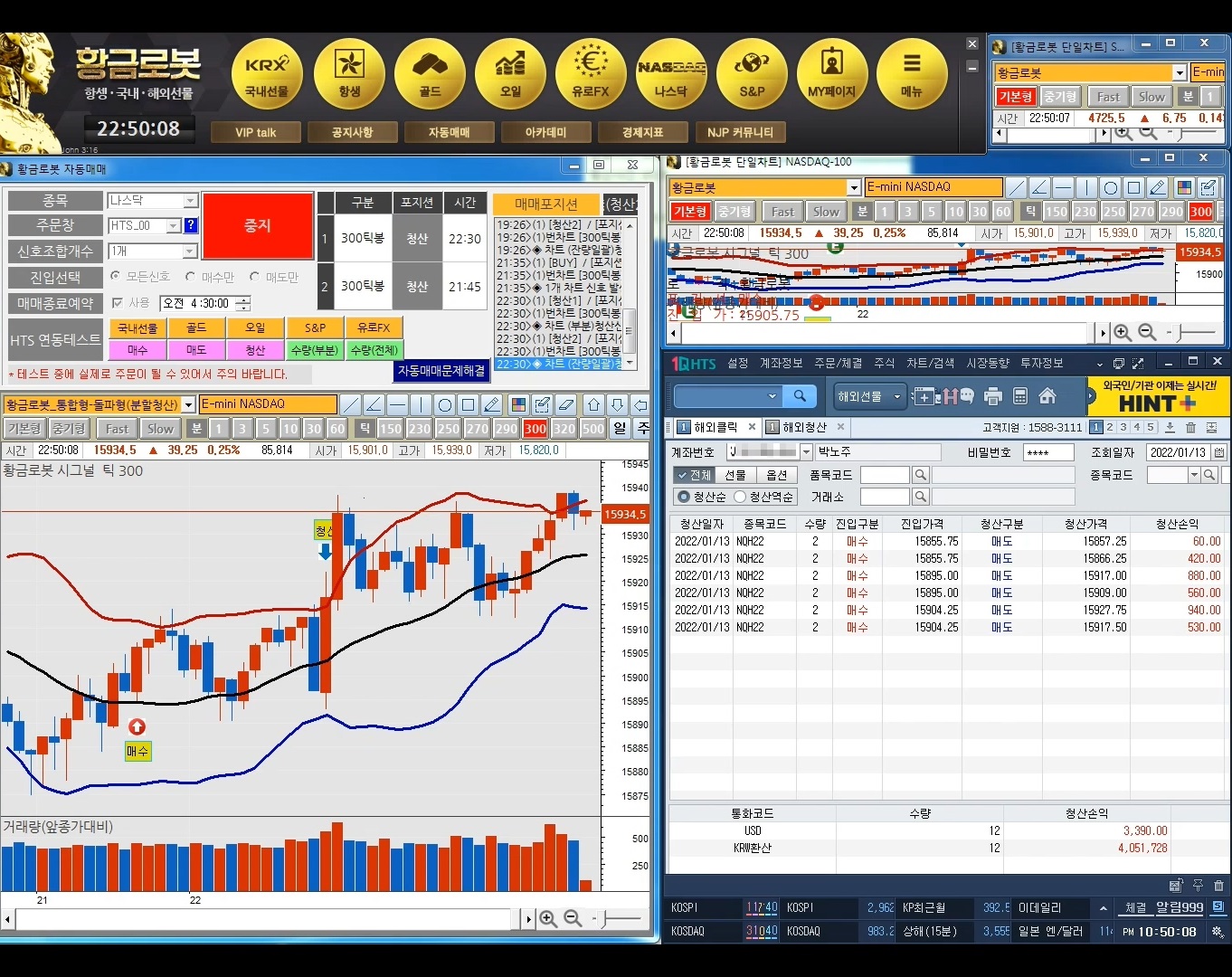Select the pencil tool in main chart
Image resolution: width=1232 pixels, height=977 pixels.
[x=491, y=404]
